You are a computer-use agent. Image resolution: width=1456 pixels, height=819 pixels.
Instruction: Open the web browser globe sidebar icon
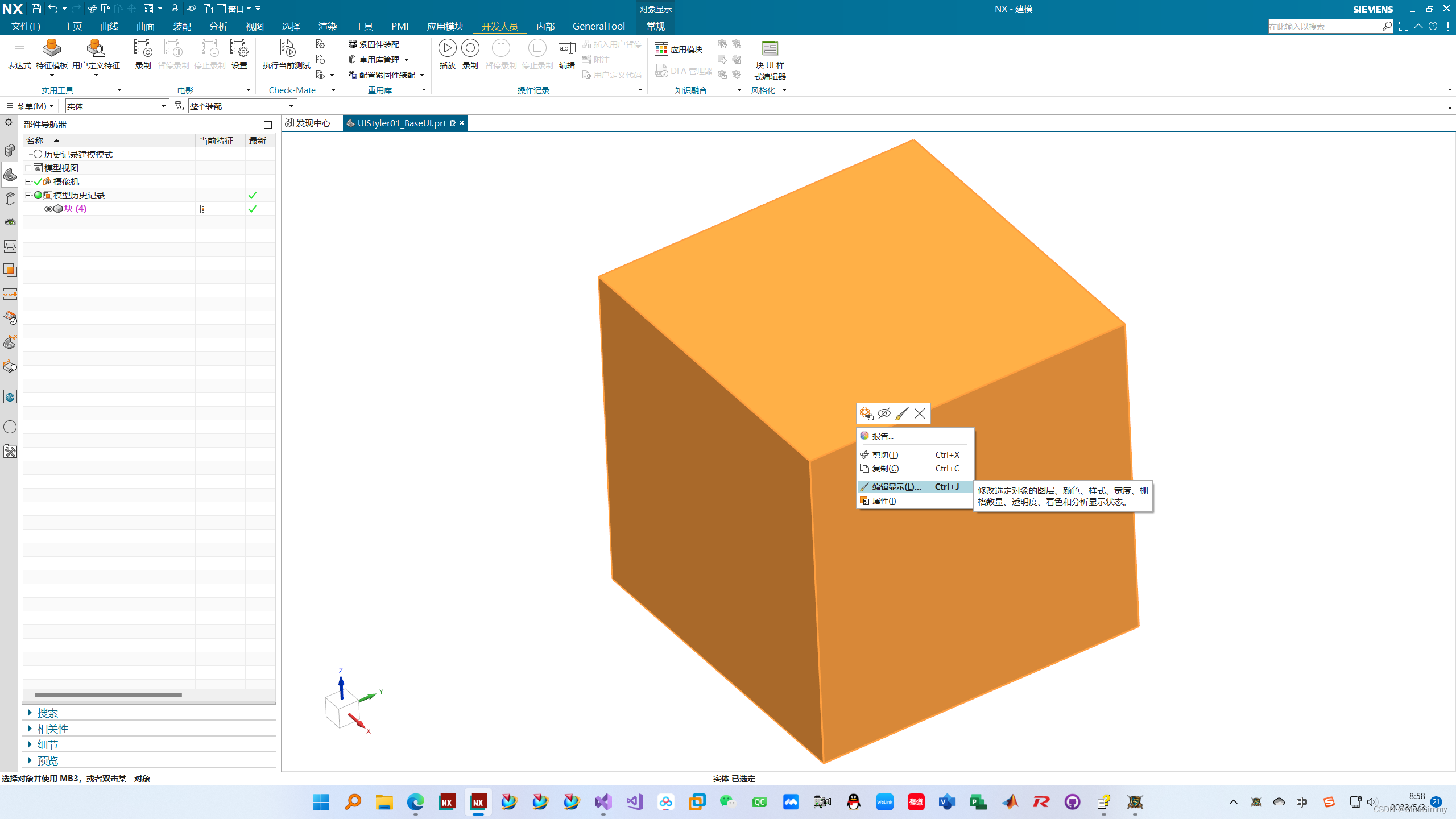[x=10, y=397]
